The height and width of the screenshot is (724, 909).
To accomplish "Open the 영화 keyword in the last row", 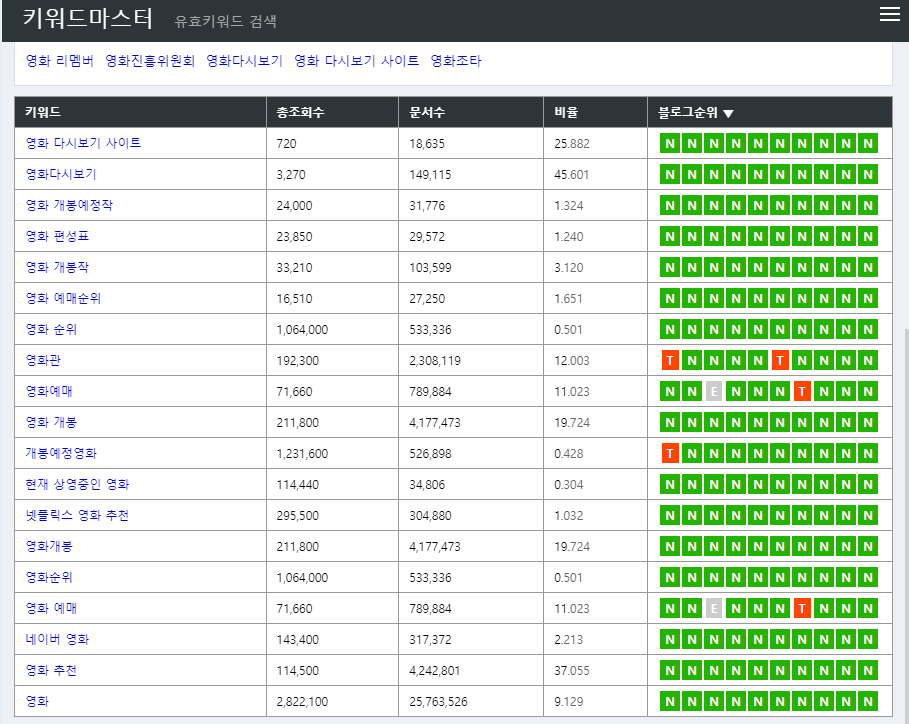I will [x=37, y=701].
